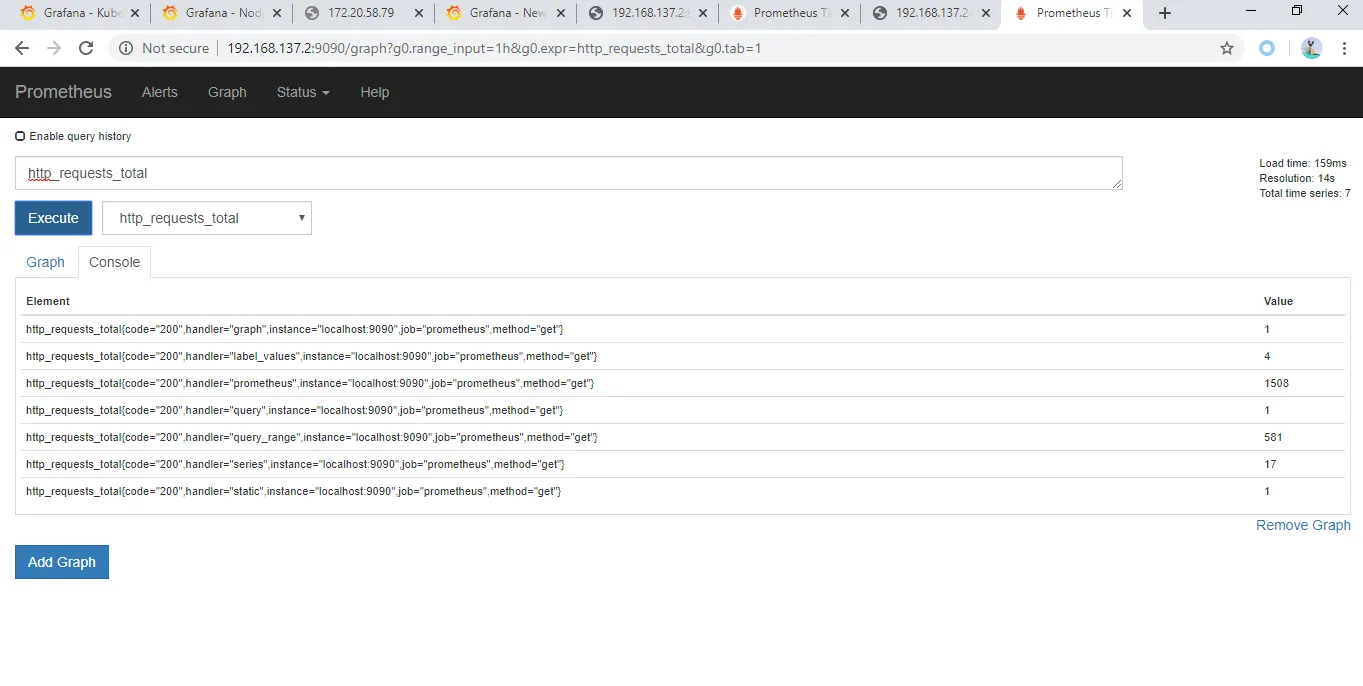Image resolution: width=1363 pixels, height=686 pixels.
Task: Click the value 17
Action: (x=1270, y=464)
